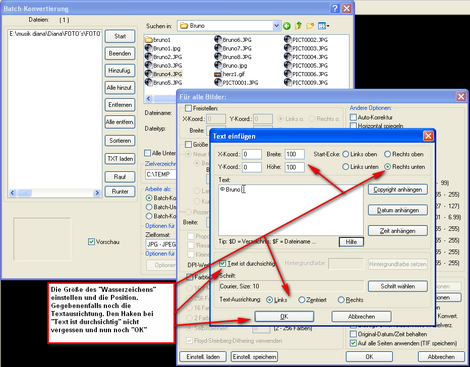Click the green back navigation arrow icon

click(x=287, y=26)
